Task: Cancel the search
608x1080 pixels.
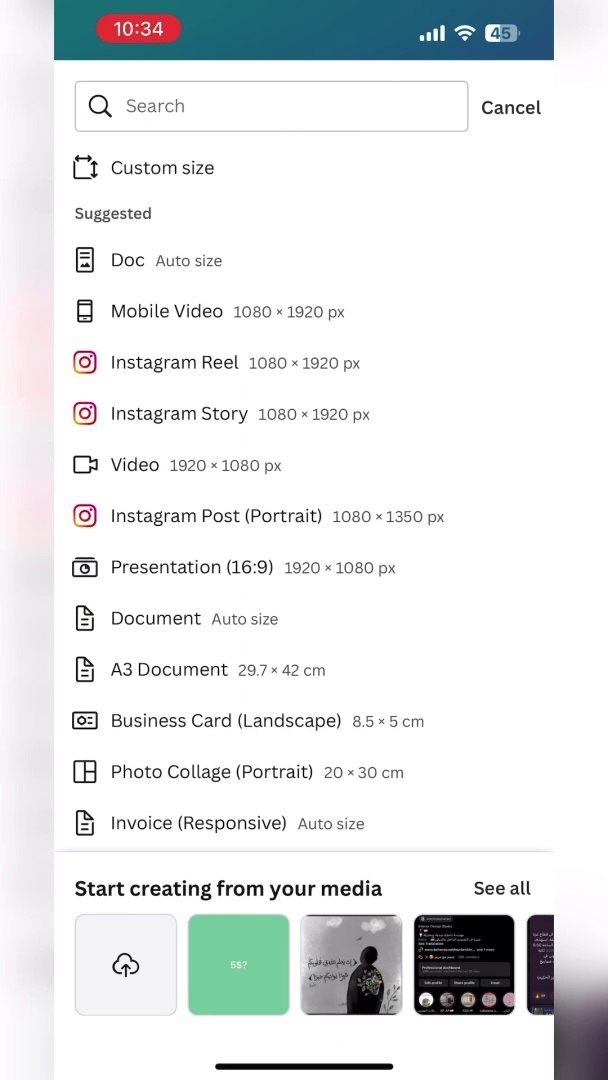Action: (510, 107)
